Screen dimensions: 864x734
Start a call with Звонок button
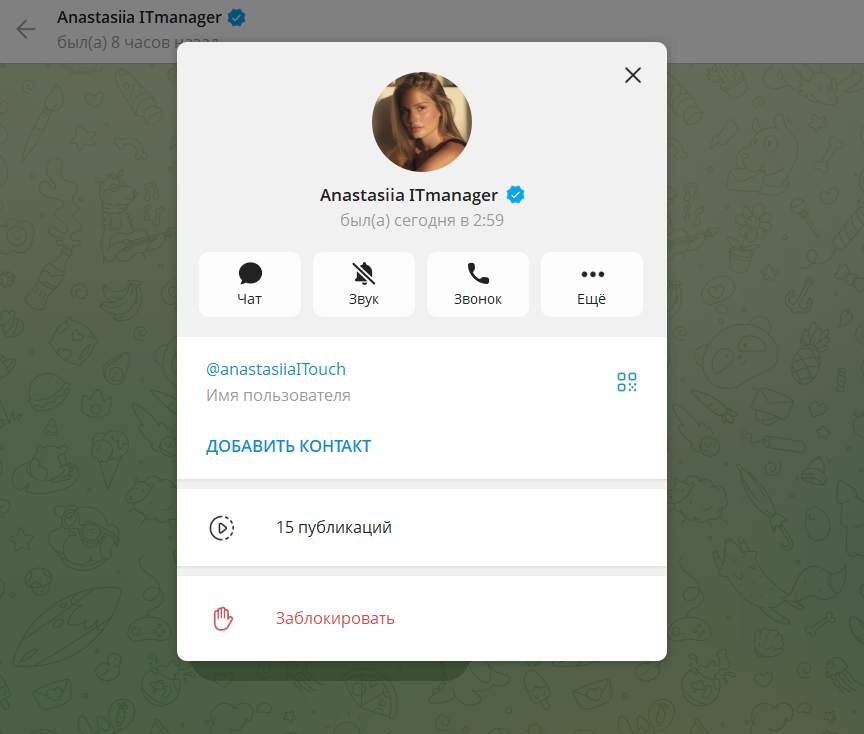coord(478,284)
